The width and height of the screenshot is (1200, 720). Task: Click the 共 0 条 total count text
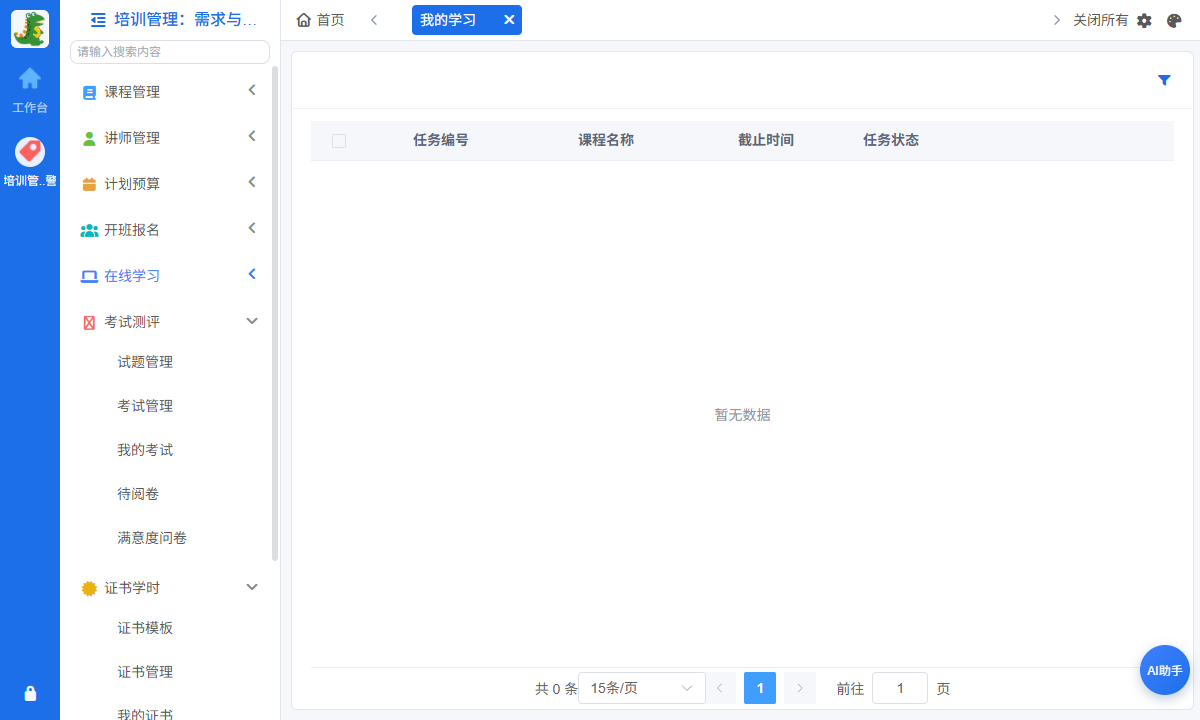coord(556,689)
